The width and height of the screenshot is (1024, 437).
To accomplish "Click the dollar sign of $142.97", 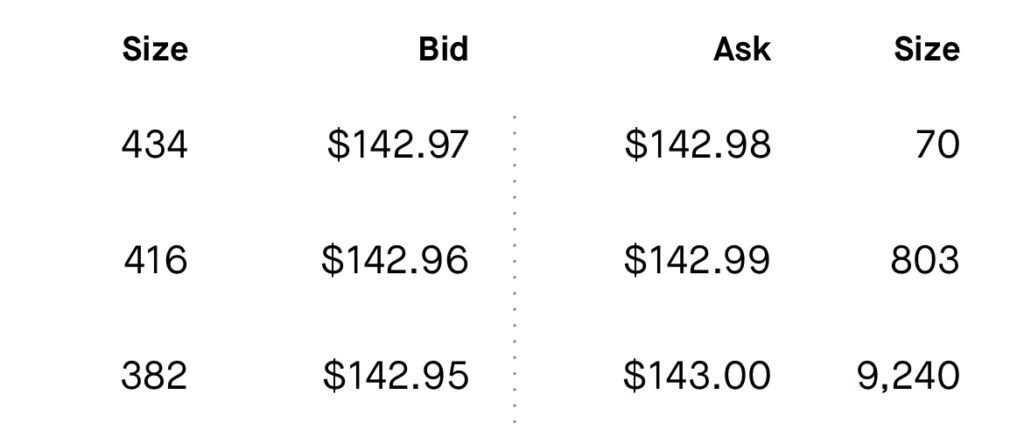I will point(338,144).
